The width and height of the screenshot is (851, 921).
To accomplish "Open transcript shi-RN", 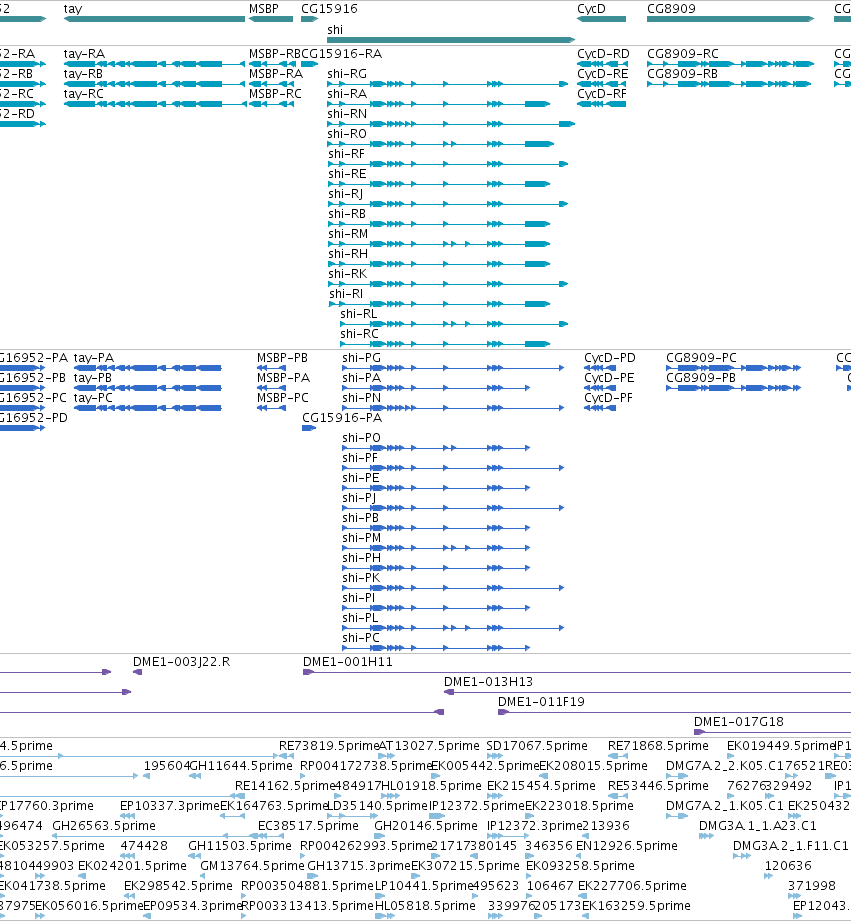I will pos(347,114).
